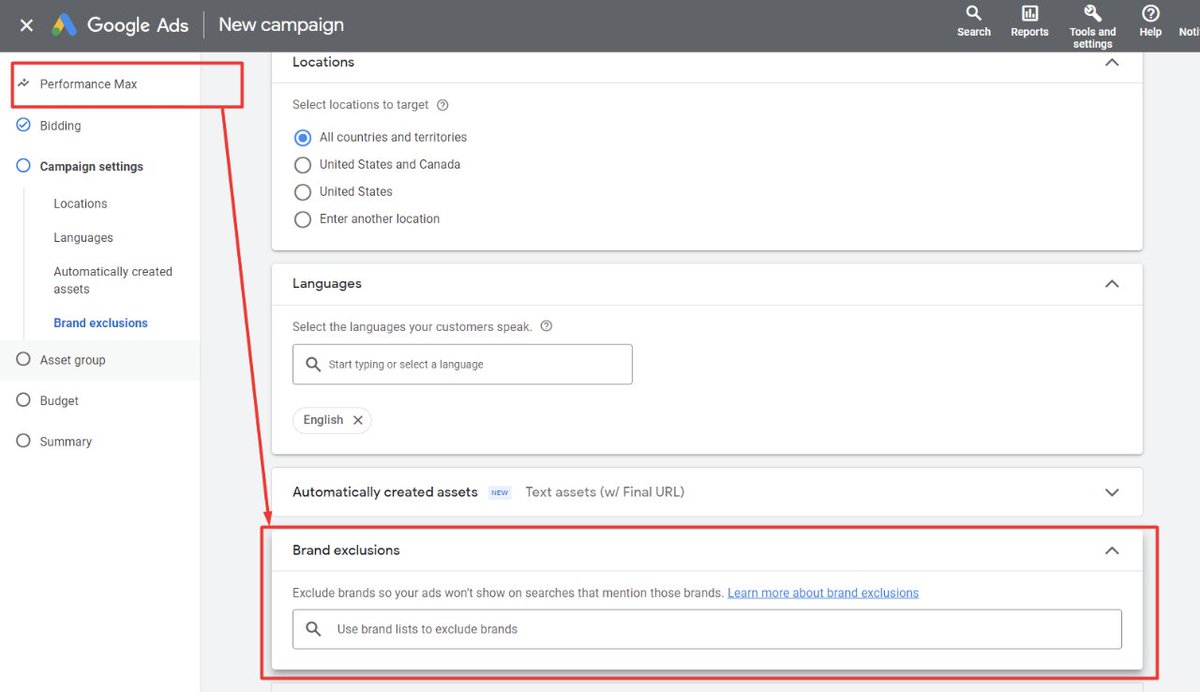Viewport: 1200px width, 692px height.
Task: Exit campaign creation via the X icon
Action: 26,25
